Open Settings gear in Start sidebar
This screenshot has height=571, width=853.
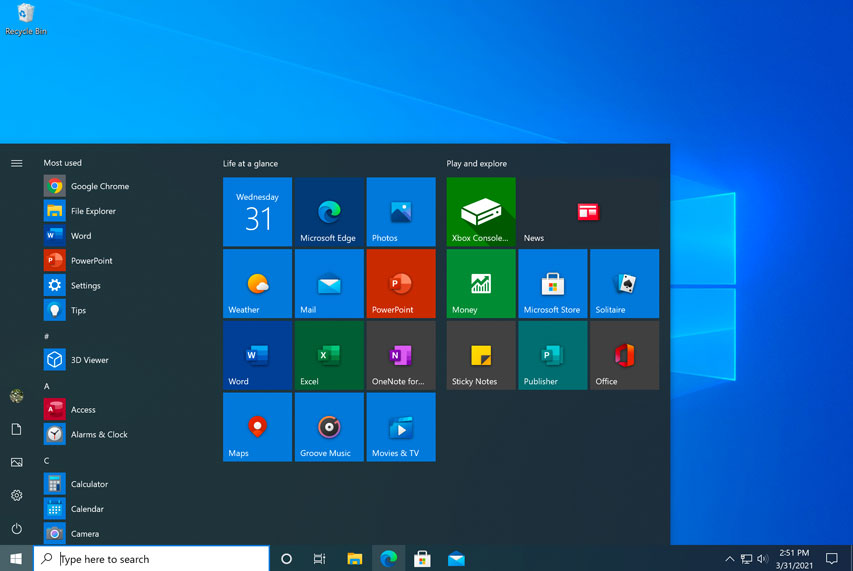16,495
